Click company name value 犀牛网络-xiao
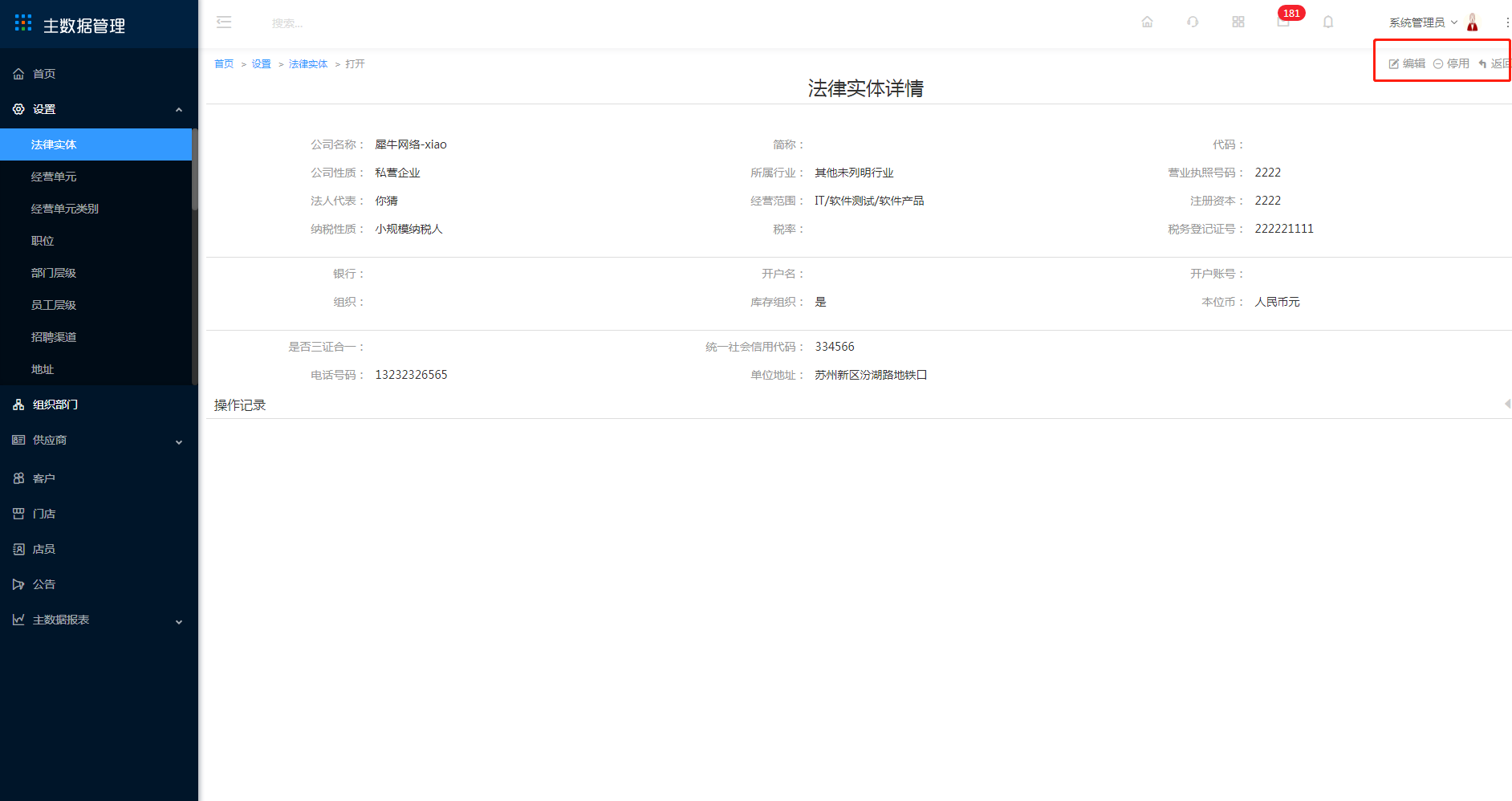This screenshot has width=1512, height=801. click(411, 144)
